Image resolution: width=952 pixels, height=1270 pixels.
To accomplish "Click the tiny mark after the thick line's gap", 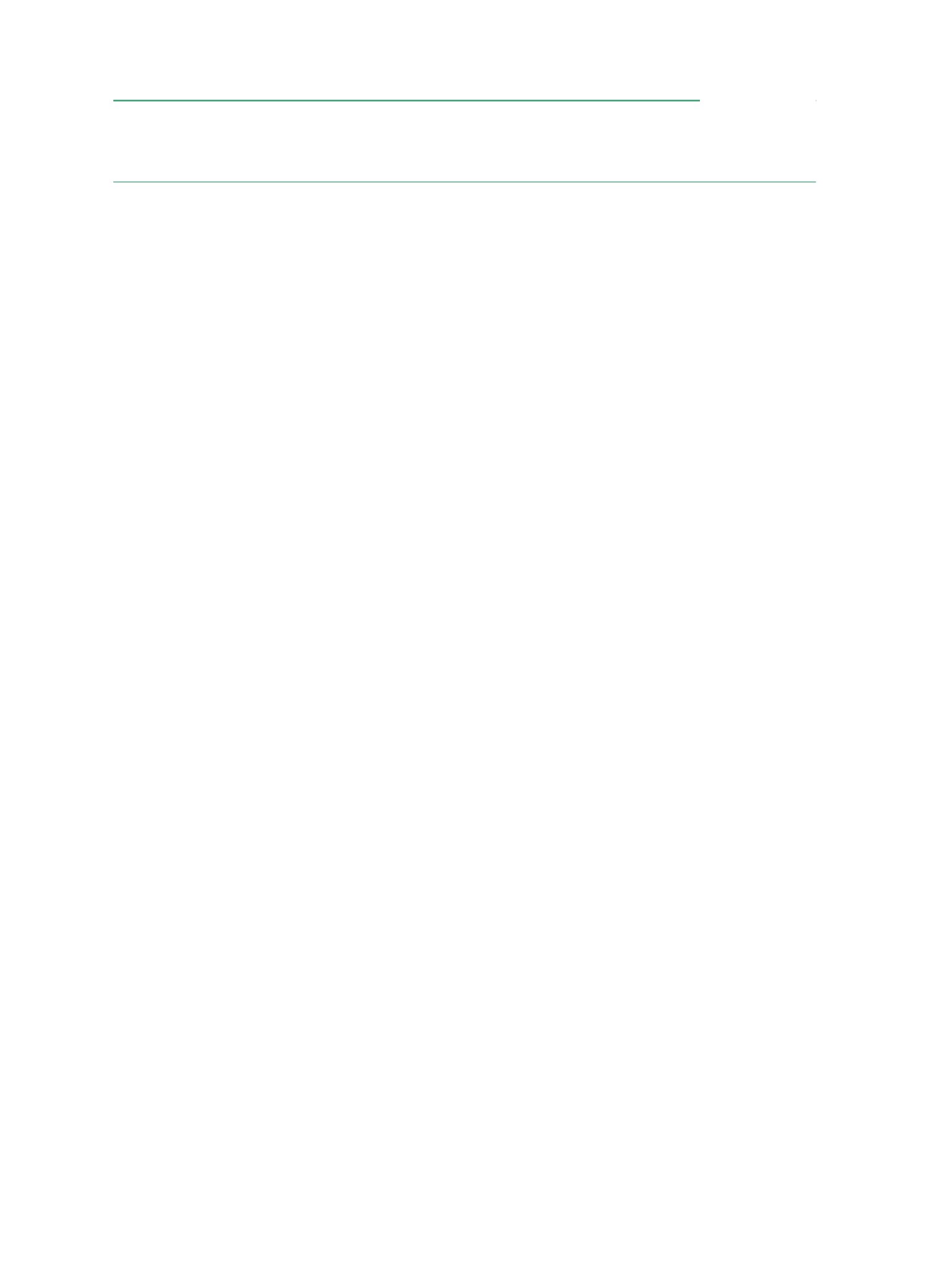I will pos(816,100).
